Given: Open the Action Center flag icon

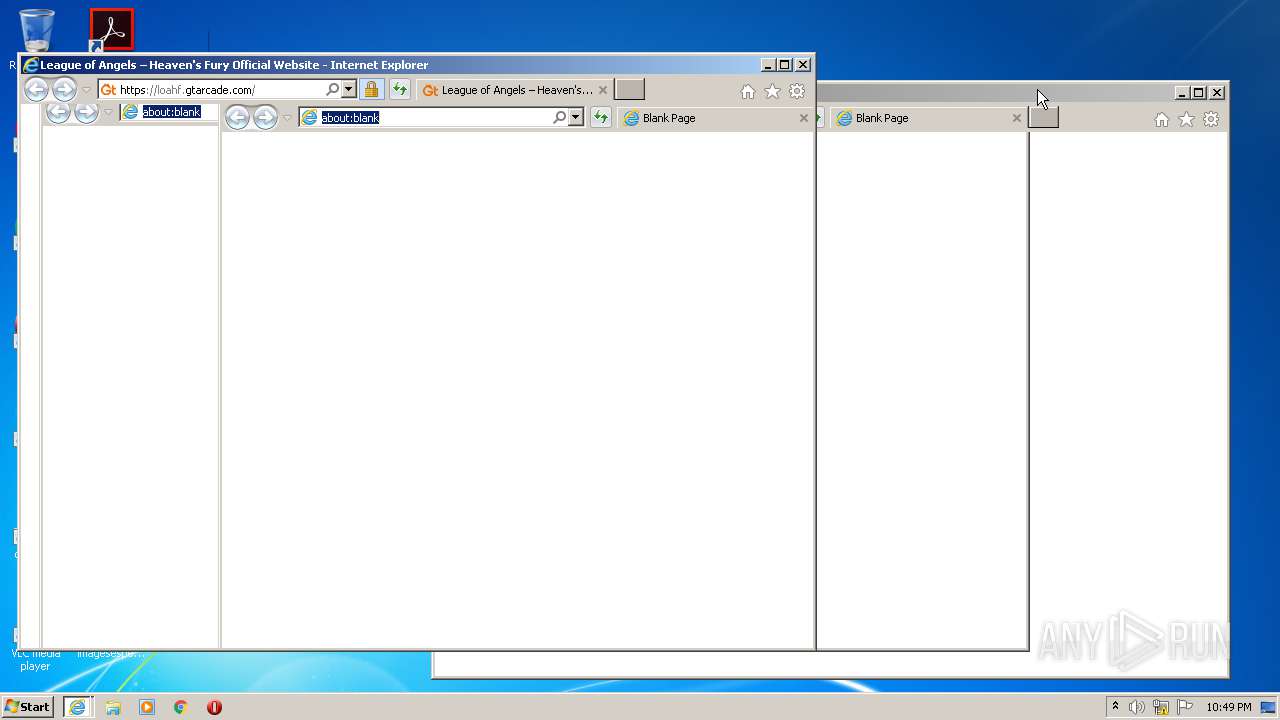Looking at the screenshot, I should coord(1184,707).
